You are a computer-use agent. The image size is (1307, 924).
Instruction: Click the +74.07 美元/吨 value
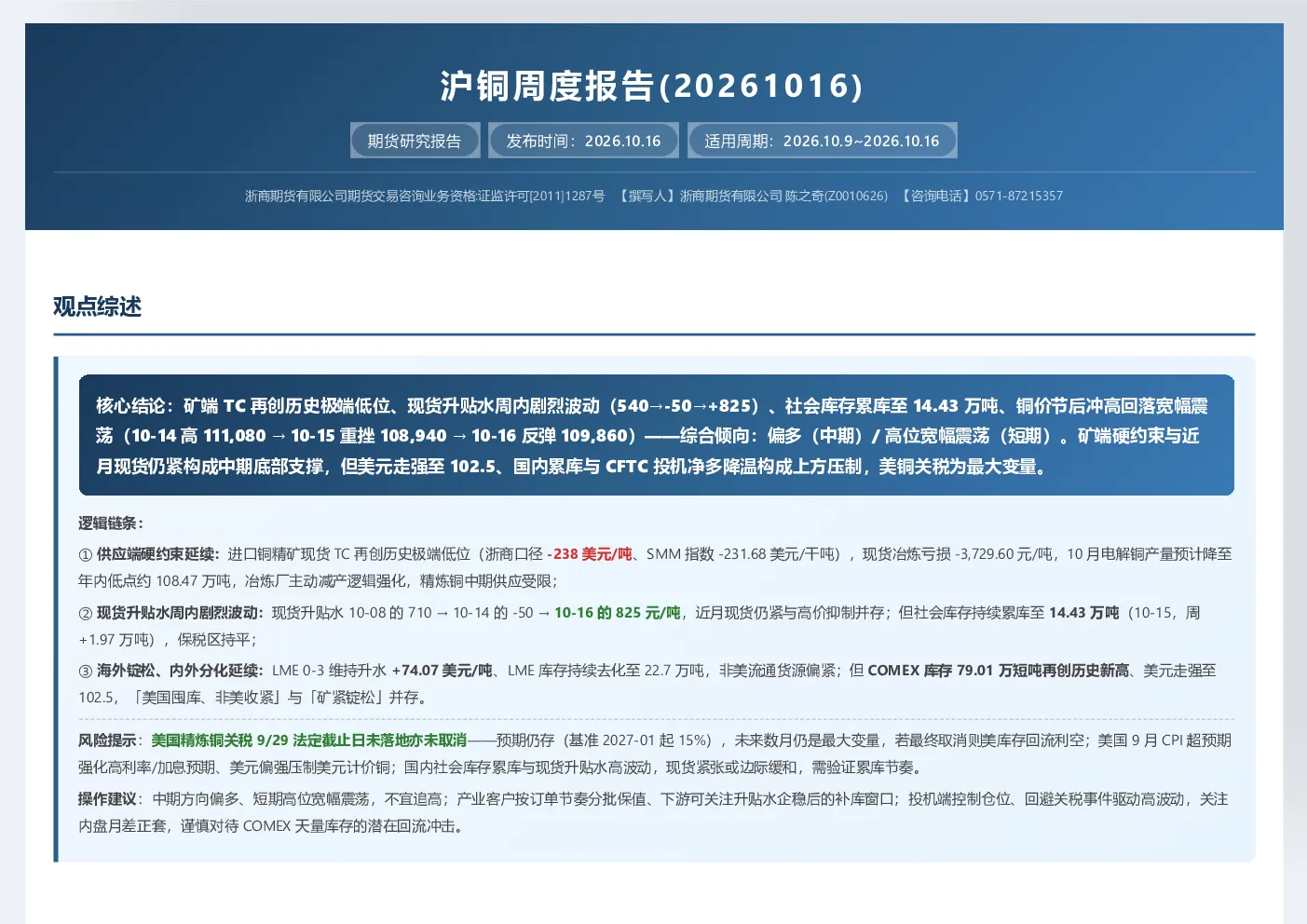tap(442, 671)
